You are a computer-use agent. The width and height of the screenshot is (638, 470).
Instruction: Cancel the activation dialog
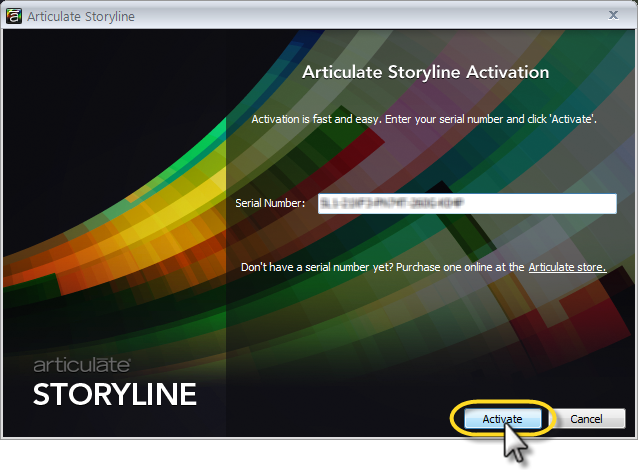(x=586, y=419)
